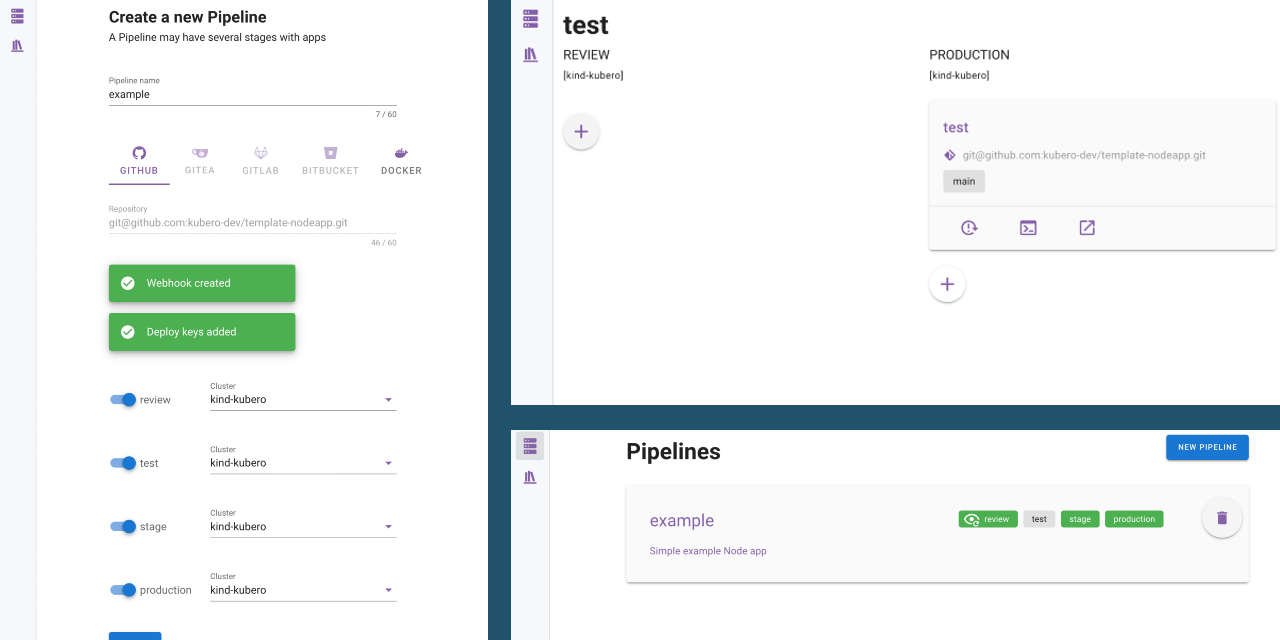Click the Pipeline name input field
1280x640 pixels.
click(252, 95)
